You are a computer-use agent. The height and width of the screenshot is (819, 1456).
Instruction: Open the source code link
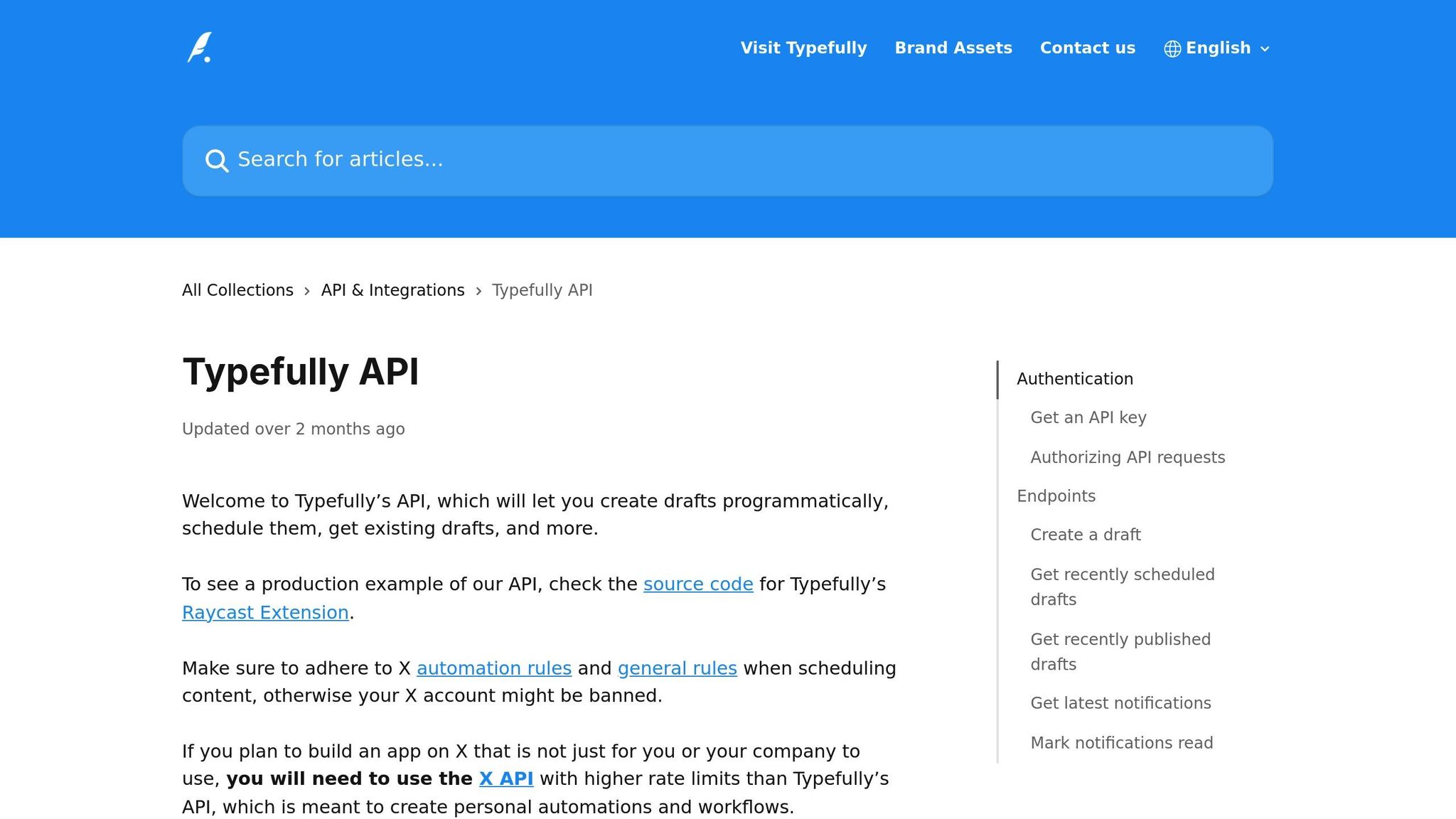click(x=697, y=584)
